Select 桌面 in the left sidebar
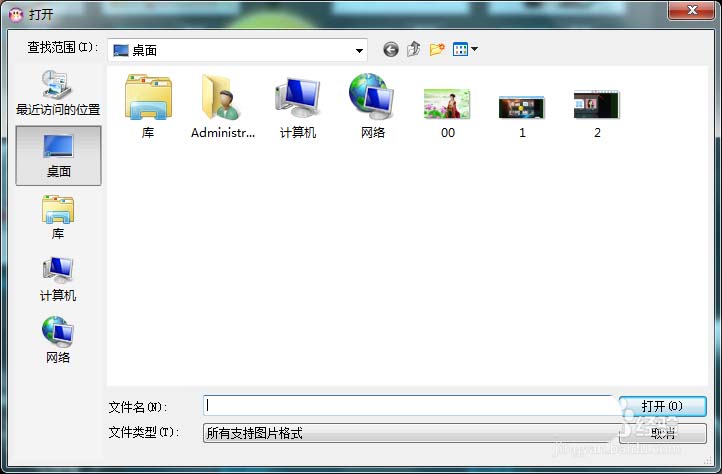The width and height of the screenshot is (722, 474). click(x=58, y=156)
